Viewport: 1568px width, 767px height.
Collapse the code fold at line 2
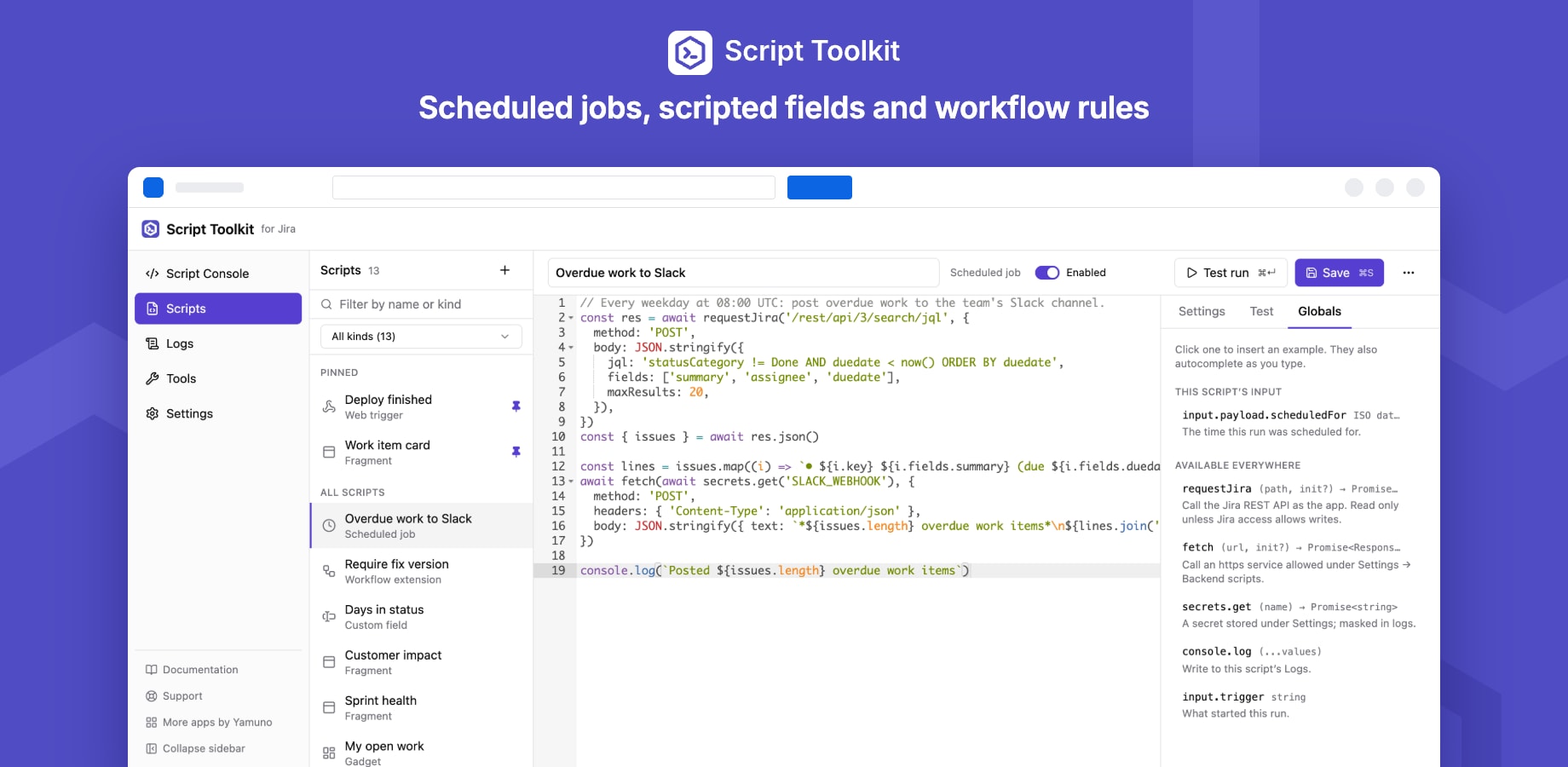click(571, 318)
